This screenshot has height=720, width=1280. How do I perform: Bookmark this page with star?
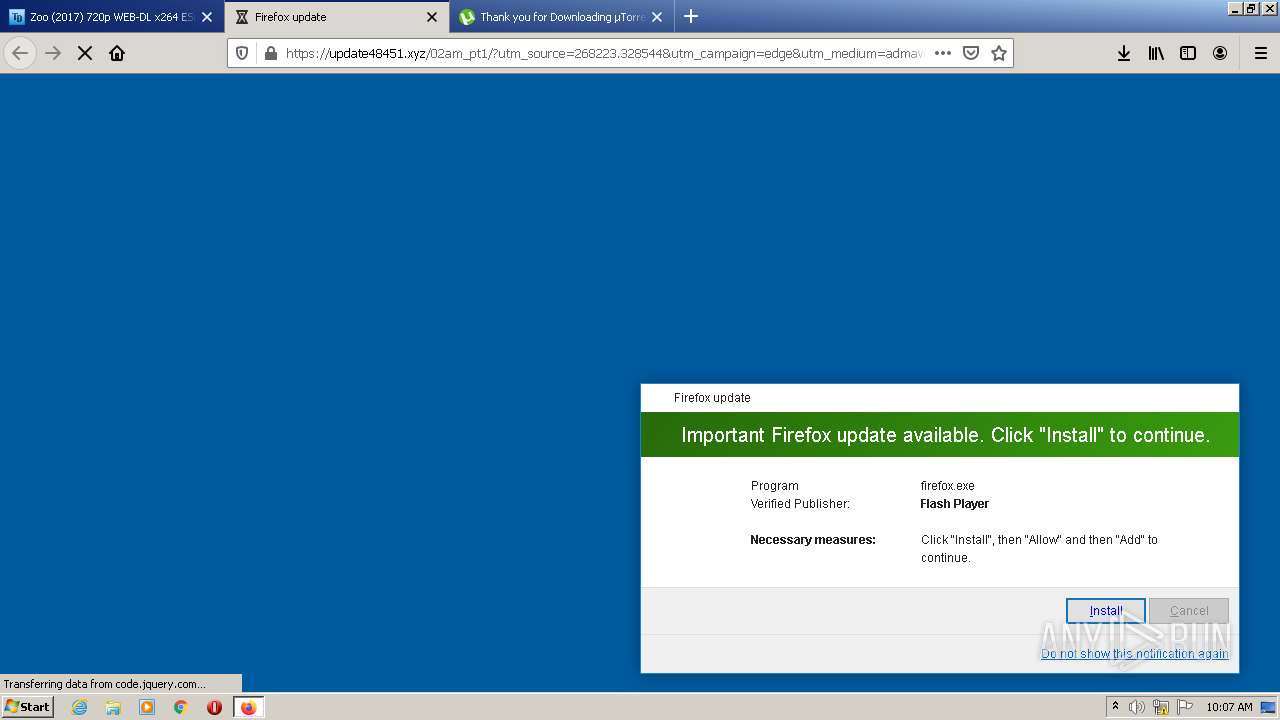click(998, 53)
